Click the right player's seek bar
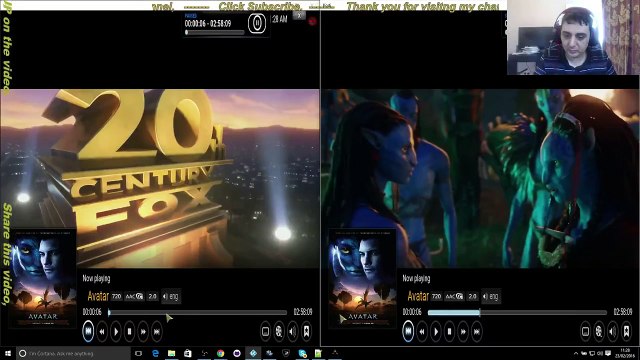640x360 pixels. [518, 313]
